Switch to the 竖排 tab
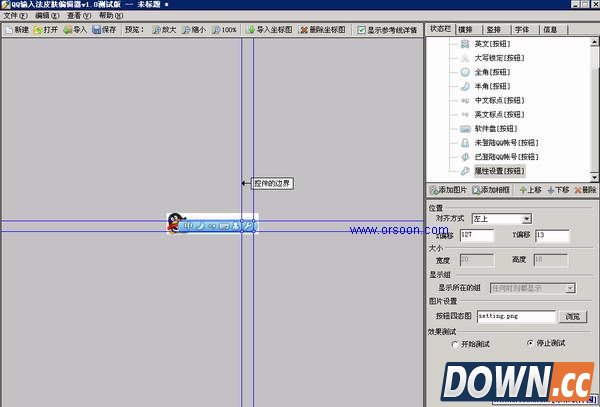Screen dimensions: 600x407 [x=494, y=30]
